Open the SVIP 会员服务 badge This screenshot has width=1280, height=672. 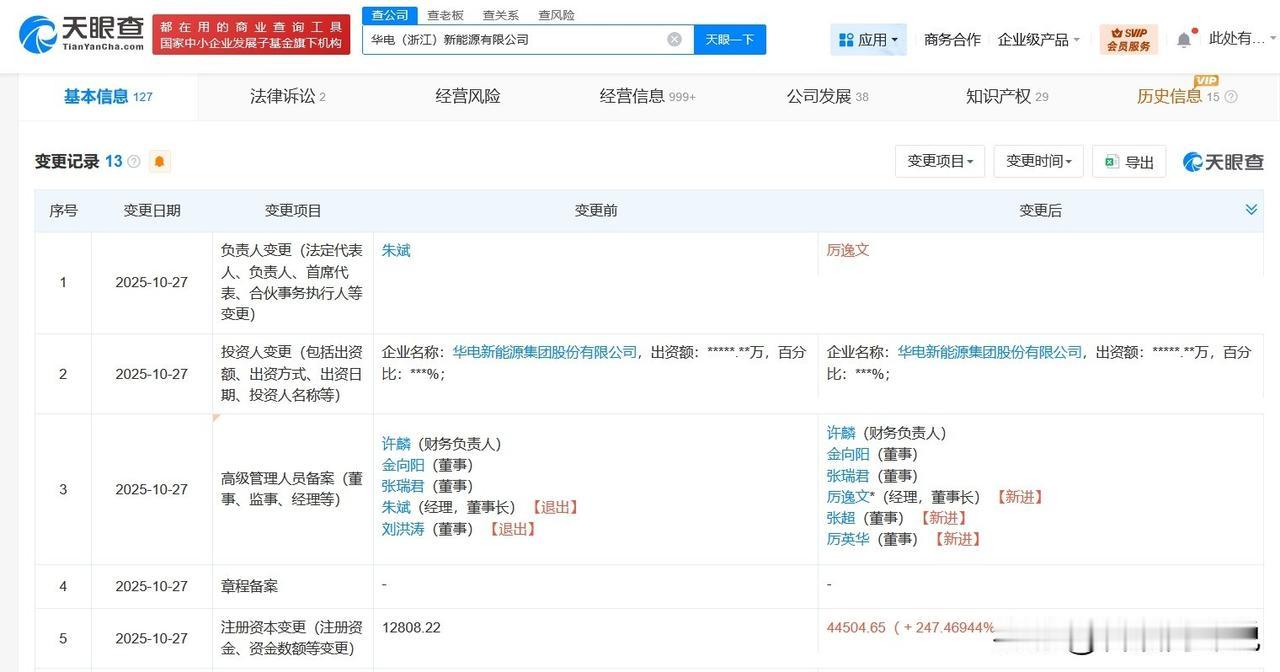coord(1129,39)
